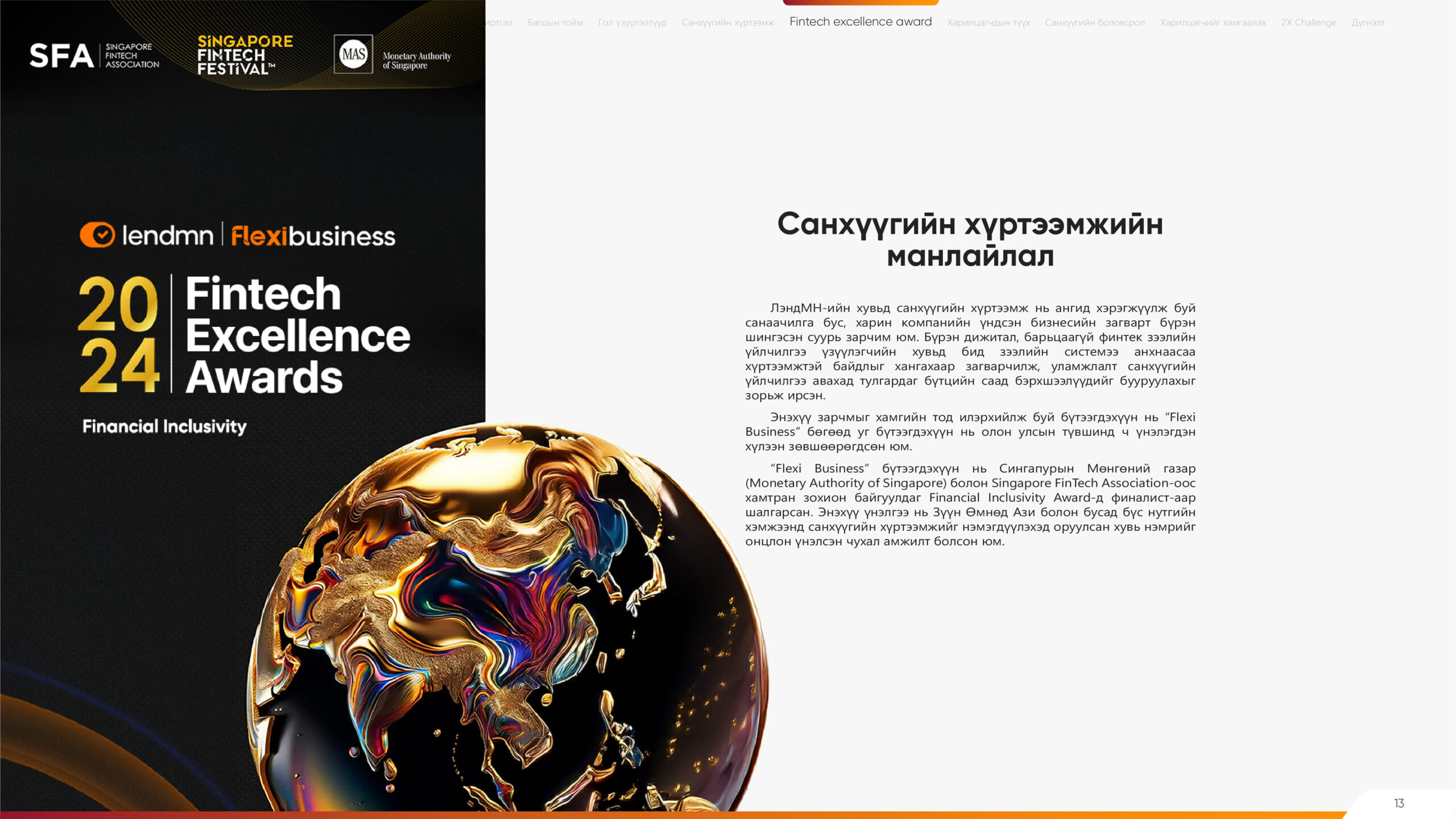This screenshot has width=1456, height=819.
Task: Click the Financial Inclusivity label
Action: 164,427
